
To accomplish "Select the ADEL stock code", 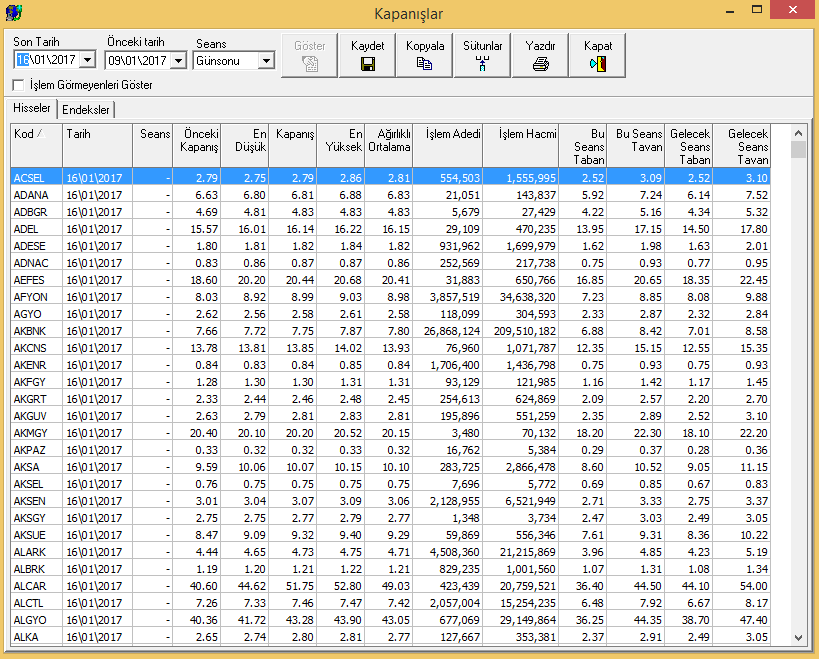I will 26,229.
